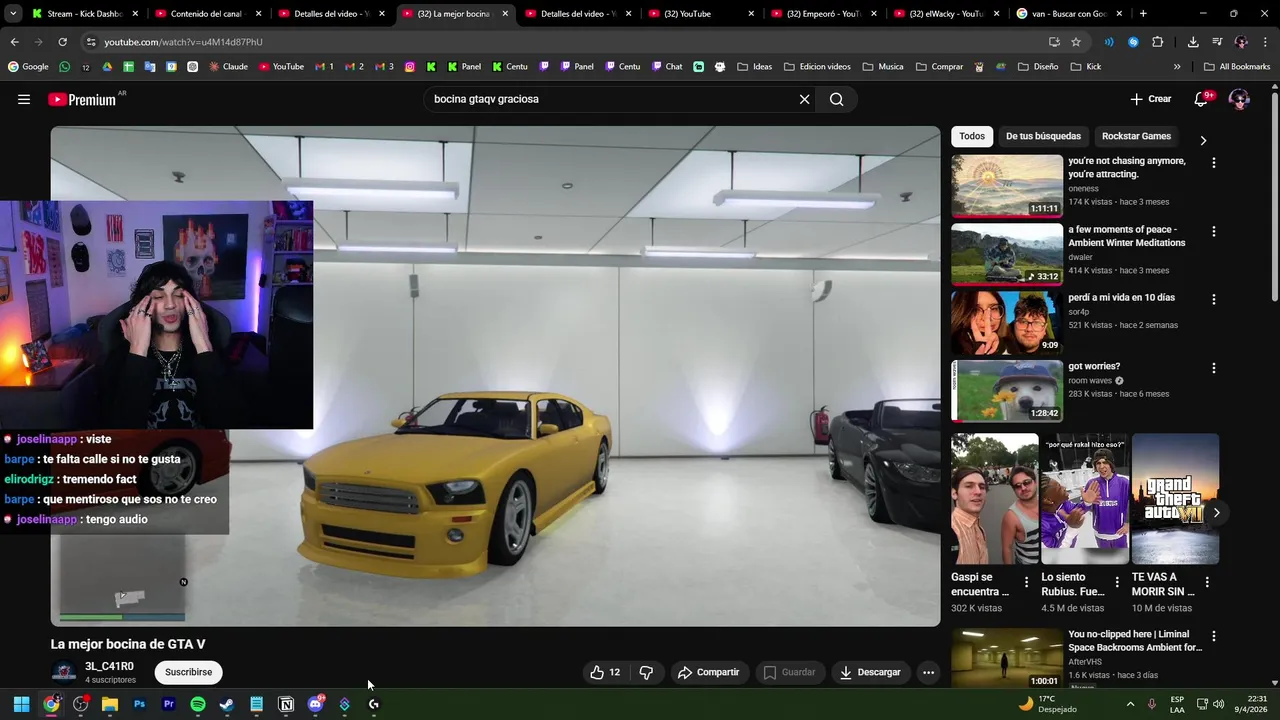Open the "you're not chasing anymore" thumbnail

coord(1007,185)
